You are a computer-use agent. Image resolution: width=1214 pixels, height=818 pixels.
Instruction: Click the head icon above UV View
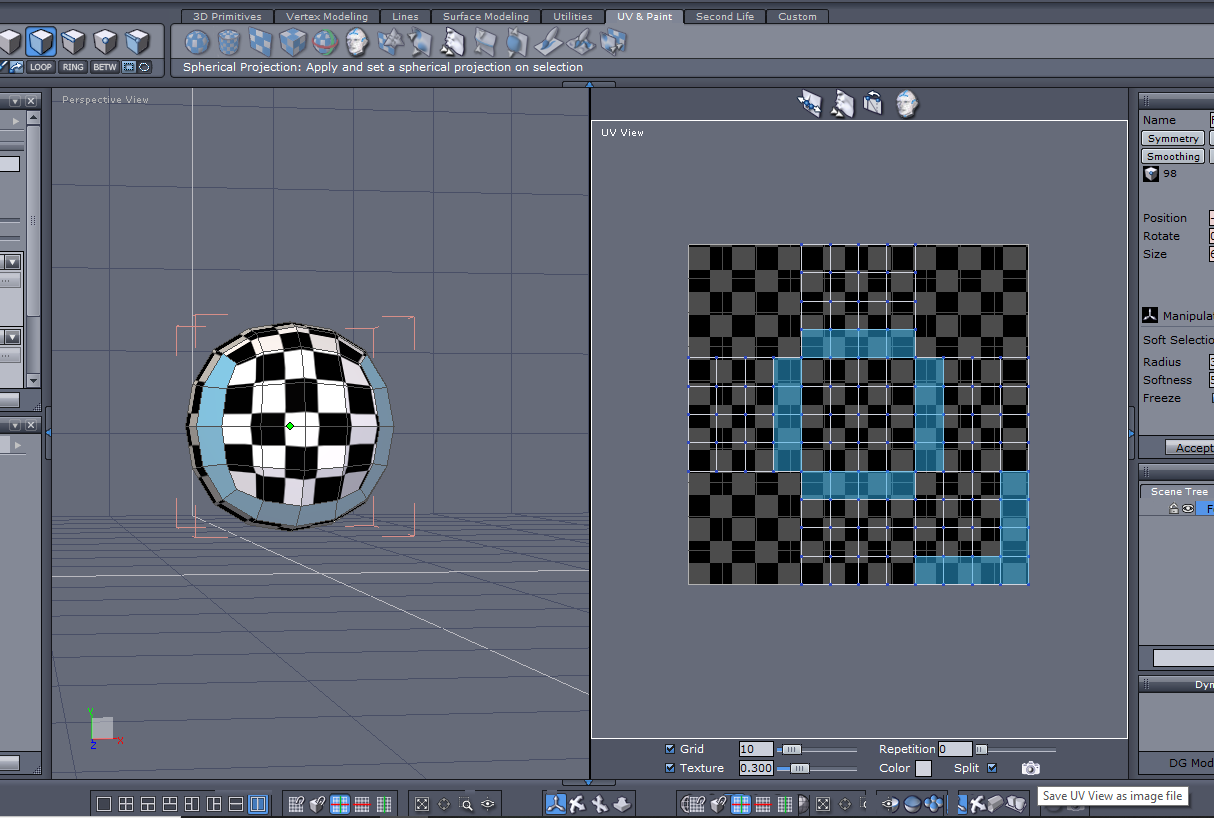(x=906, y=103)
